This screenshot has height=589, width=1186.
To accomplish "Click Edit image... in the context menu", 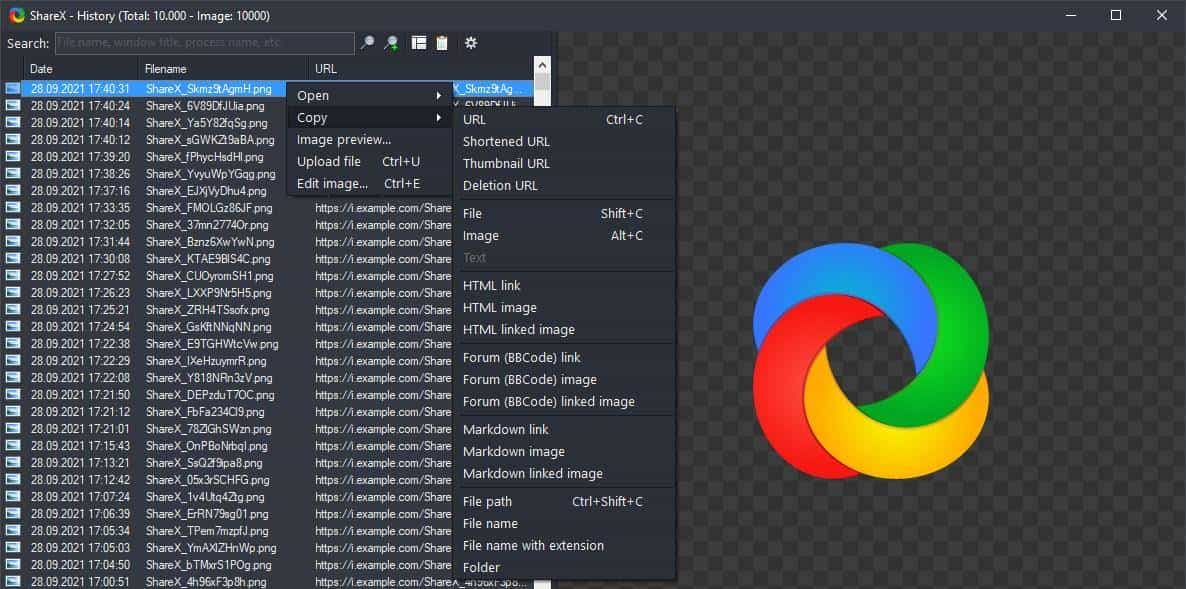I will (x=332, y=184).
